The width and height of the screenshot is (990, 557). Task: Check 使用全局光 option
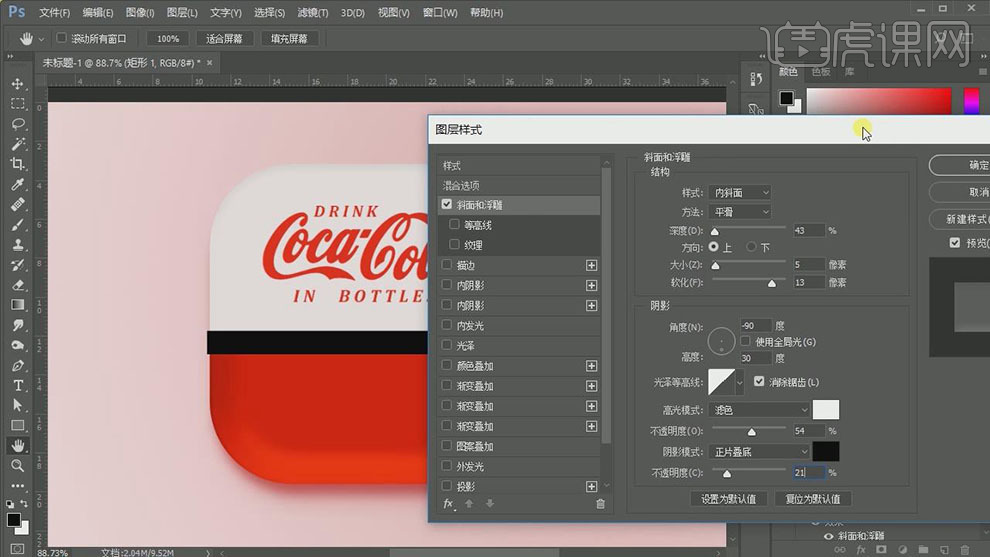click(x=746, y=342)
